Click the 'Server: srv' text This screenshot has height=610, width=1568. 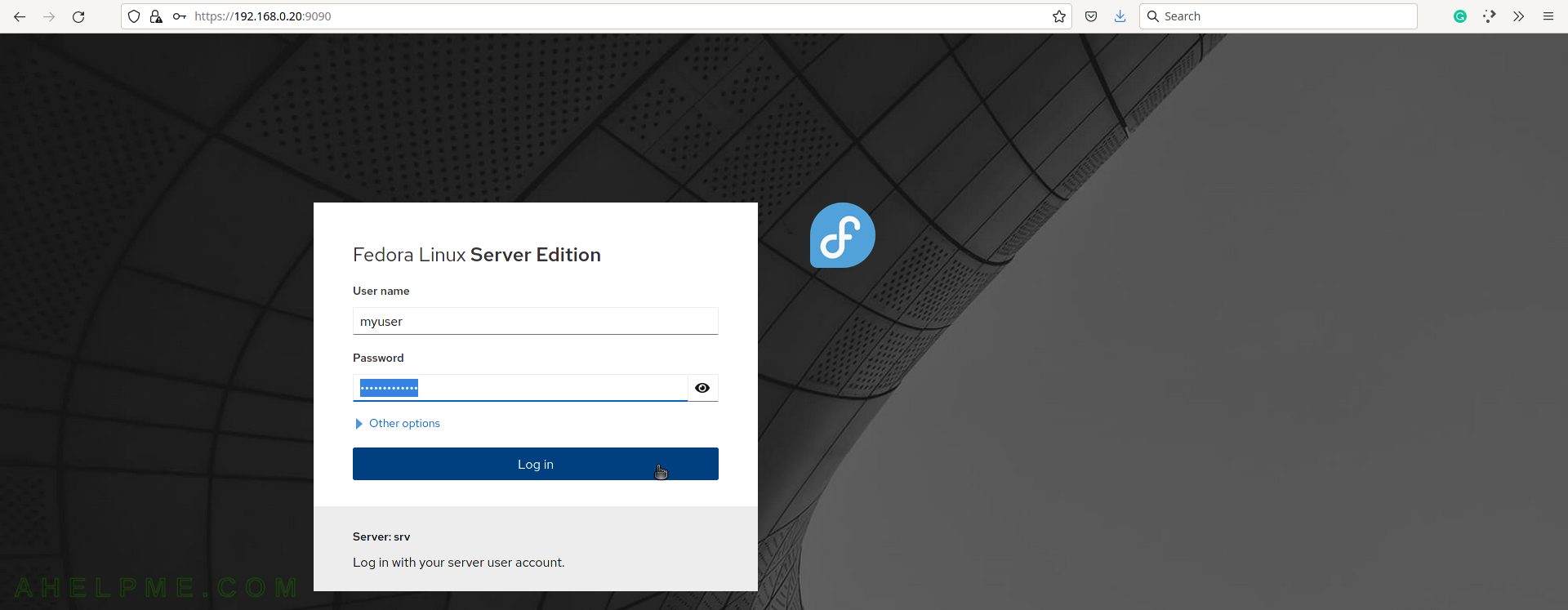coord(381,537)
